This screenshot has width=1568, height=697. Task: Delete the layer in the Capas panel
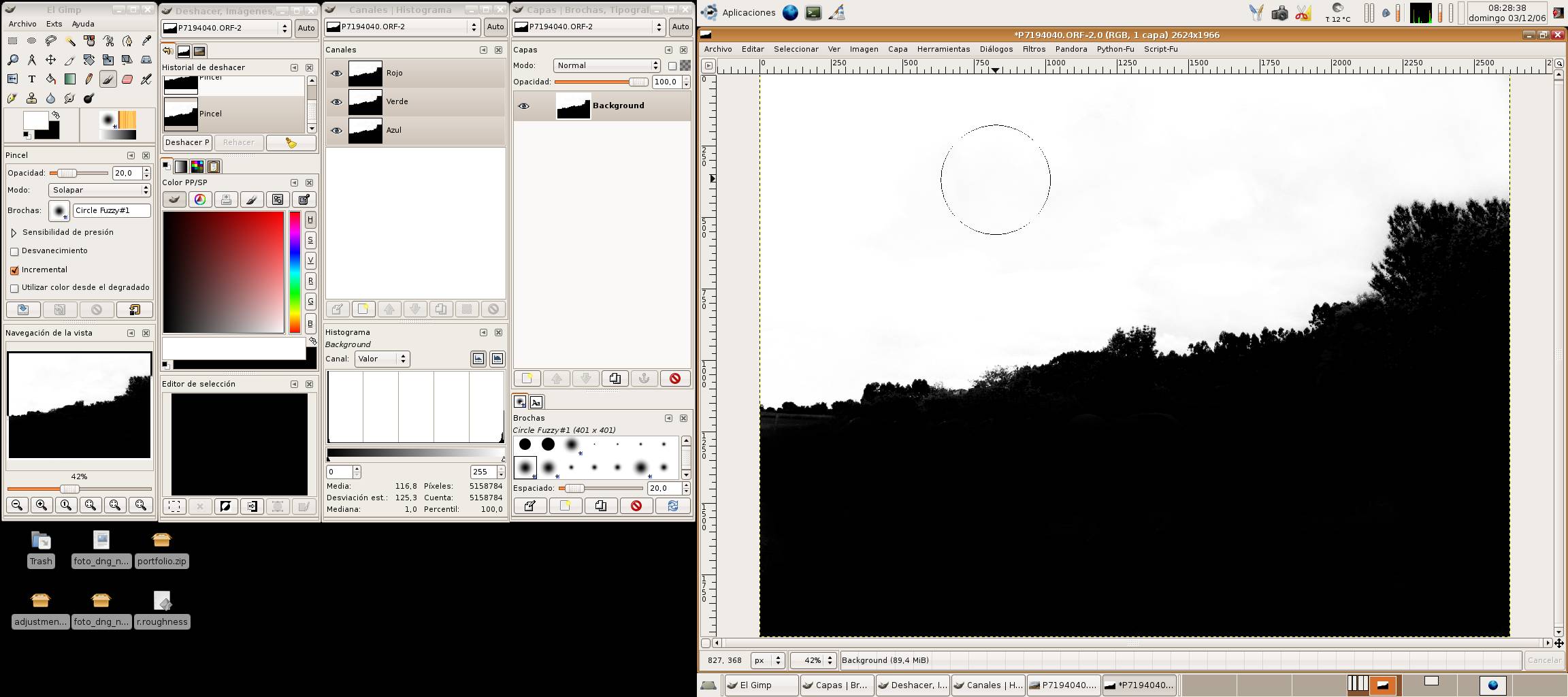[674, 378]
